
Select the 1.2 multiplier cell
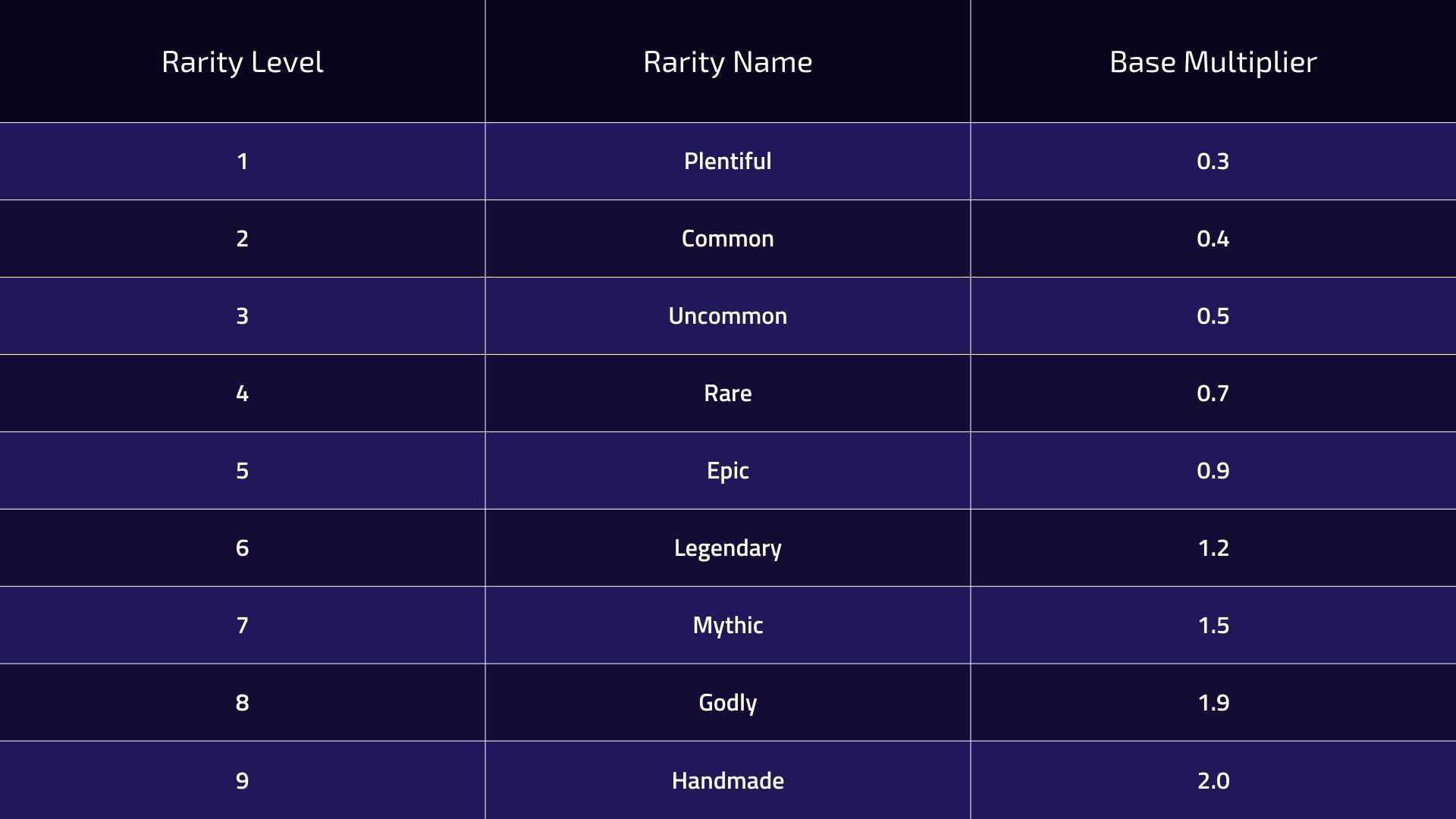1213,548
